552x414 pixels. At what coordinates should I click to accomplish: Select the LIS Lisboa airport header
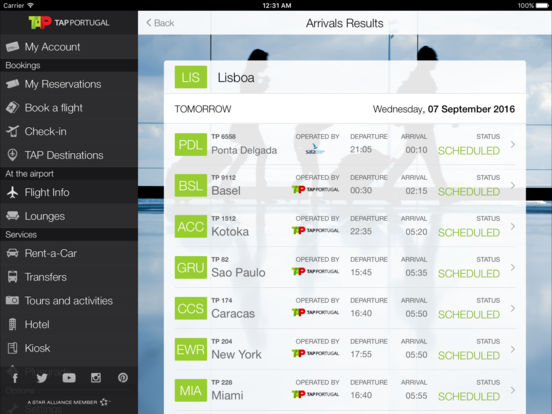345,77
